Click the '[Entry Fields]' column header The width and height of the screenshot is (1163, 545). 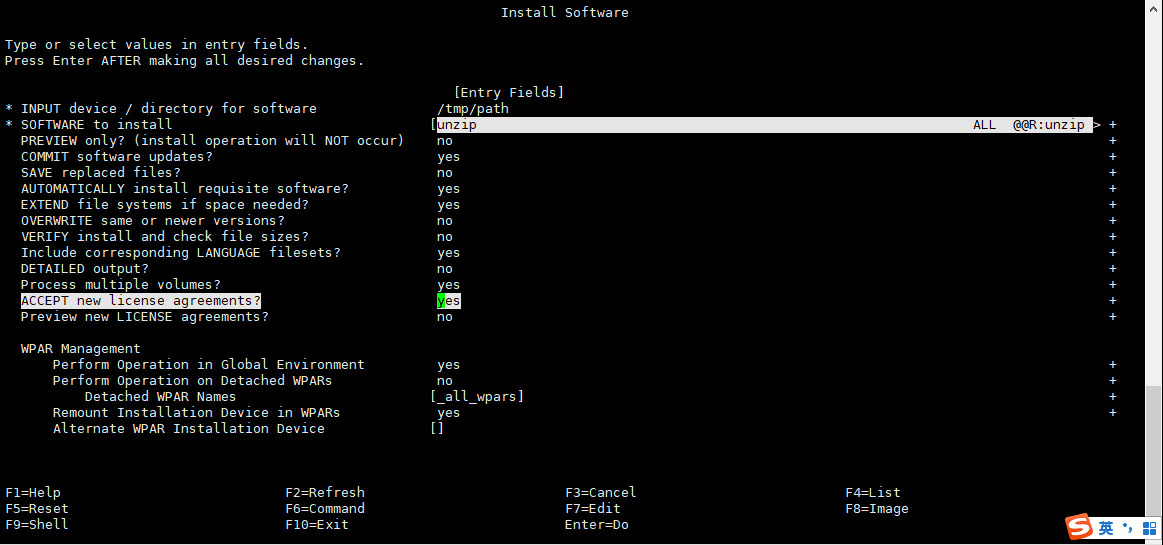point(509,93)
